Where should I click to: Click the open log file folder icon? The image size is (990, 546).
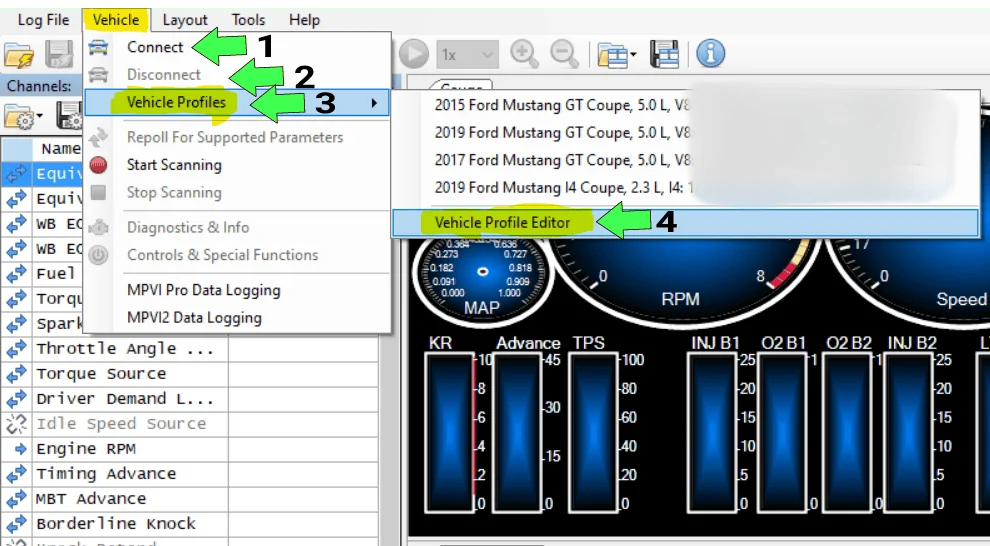pos(19,55)
